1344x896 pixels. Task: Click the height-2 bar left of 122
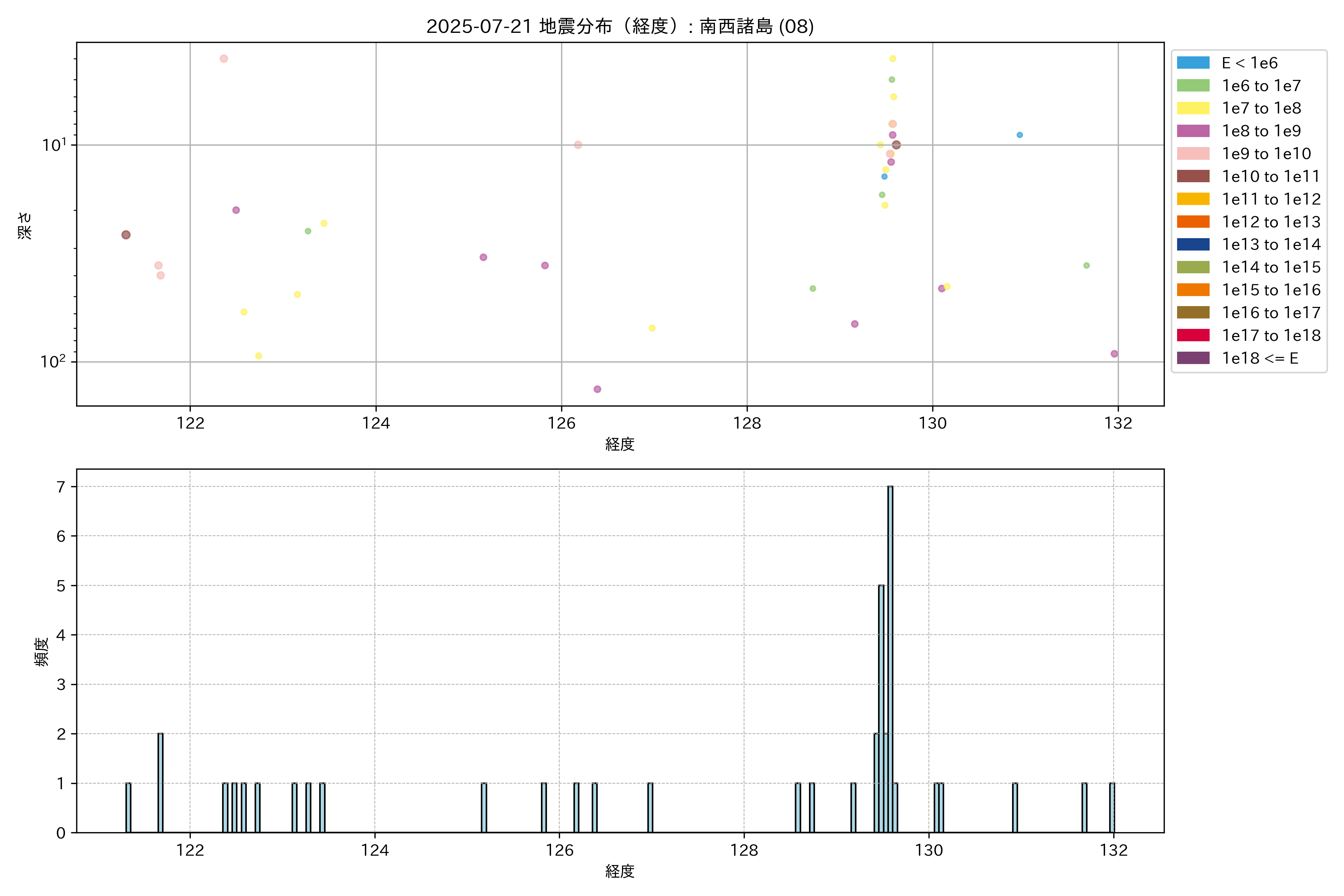tap(161, 783)
